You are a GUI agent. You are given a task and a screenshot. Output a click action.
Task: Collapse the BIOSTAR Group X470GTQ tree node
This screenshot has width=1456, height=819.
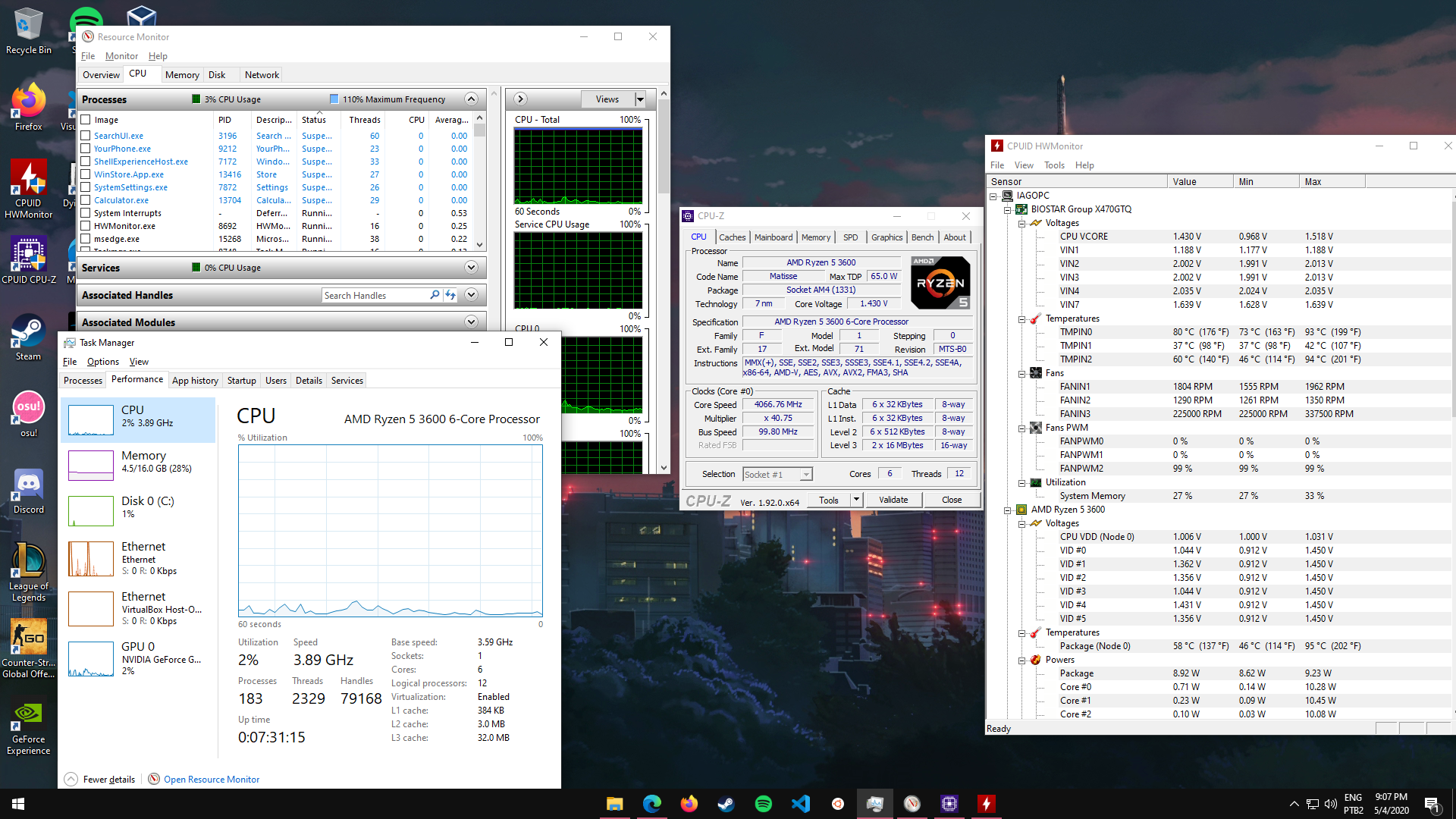1007,209
